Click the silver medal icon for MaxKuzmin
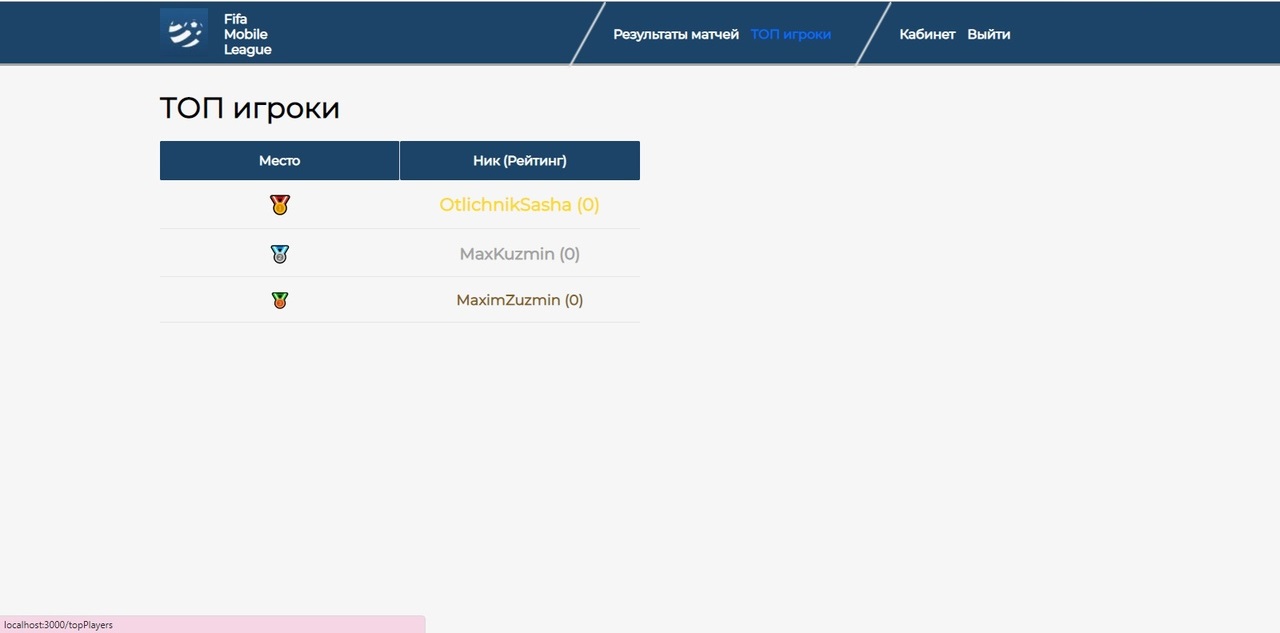 click(x=280, y=254)
